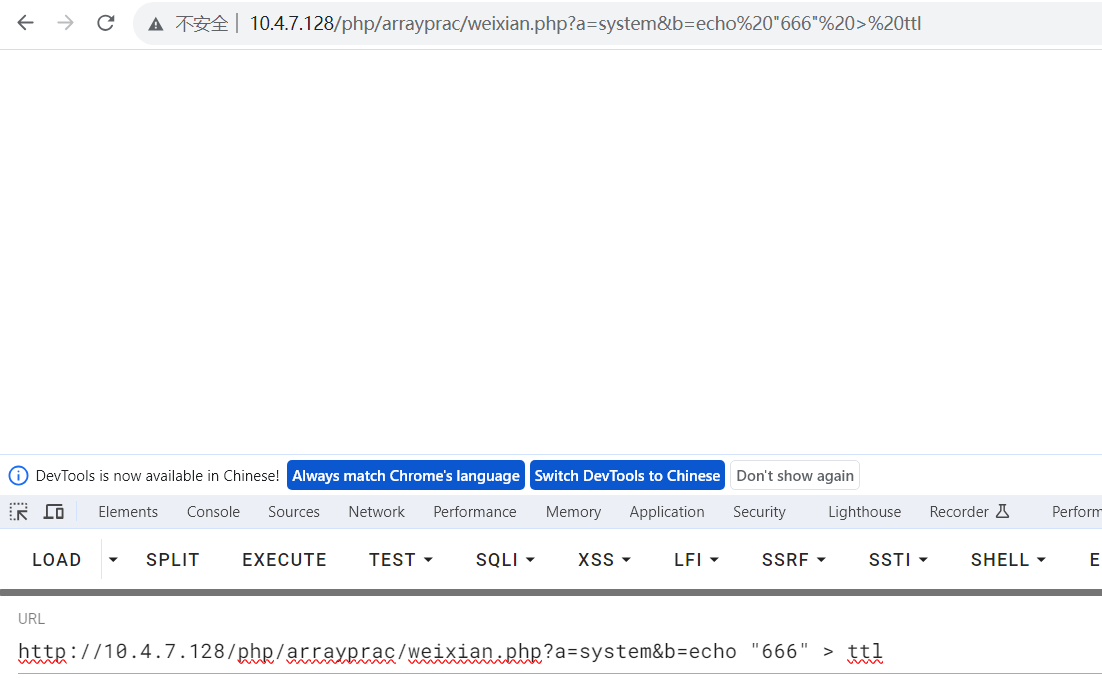The image size is (1102, 694).
Task: Open the SHELL dropdown menu
Action: click(x=1009, y=560)
